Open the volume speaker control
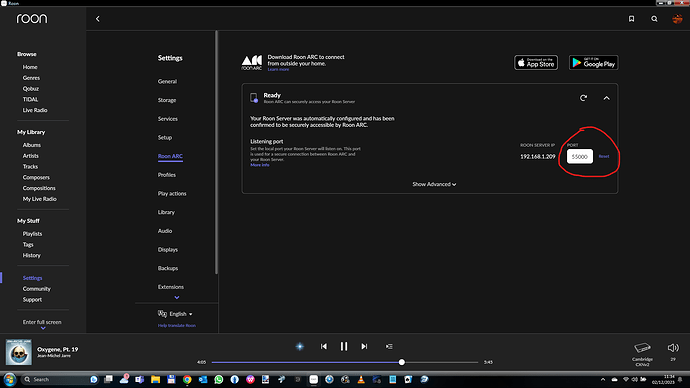The image size is (690, 388). tap(673, 348)
